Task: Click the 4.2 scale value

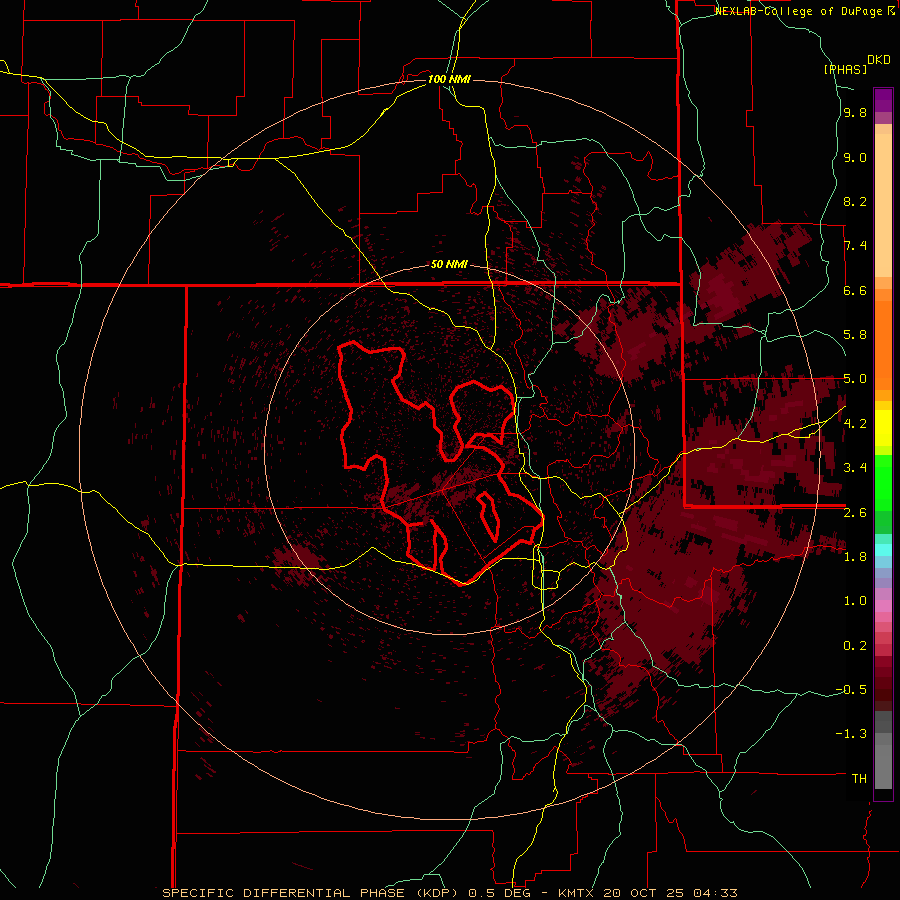Action: point(855,424)
